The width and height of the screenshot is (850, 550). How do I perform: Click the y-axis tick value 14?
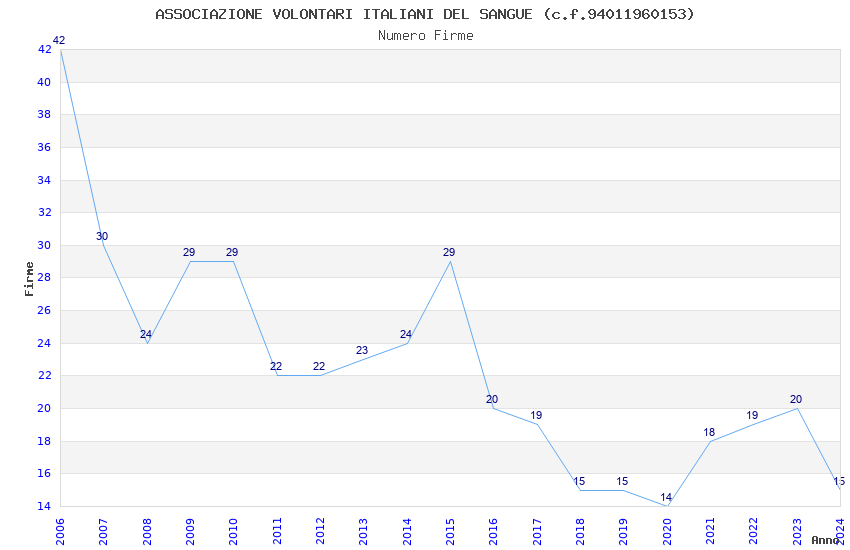(44, 506)
